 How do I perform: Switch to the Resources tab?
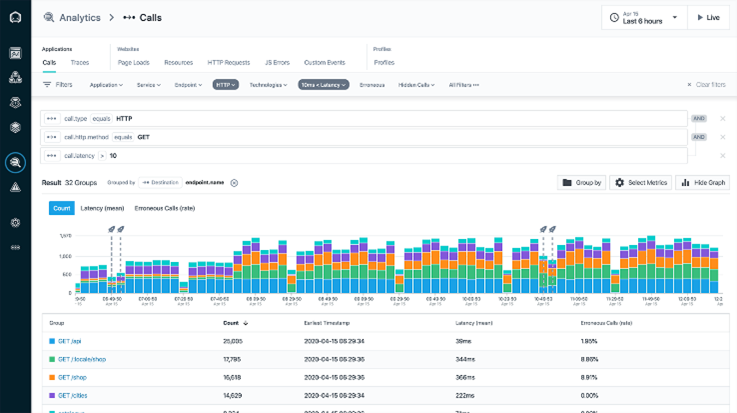pos(179,62)
